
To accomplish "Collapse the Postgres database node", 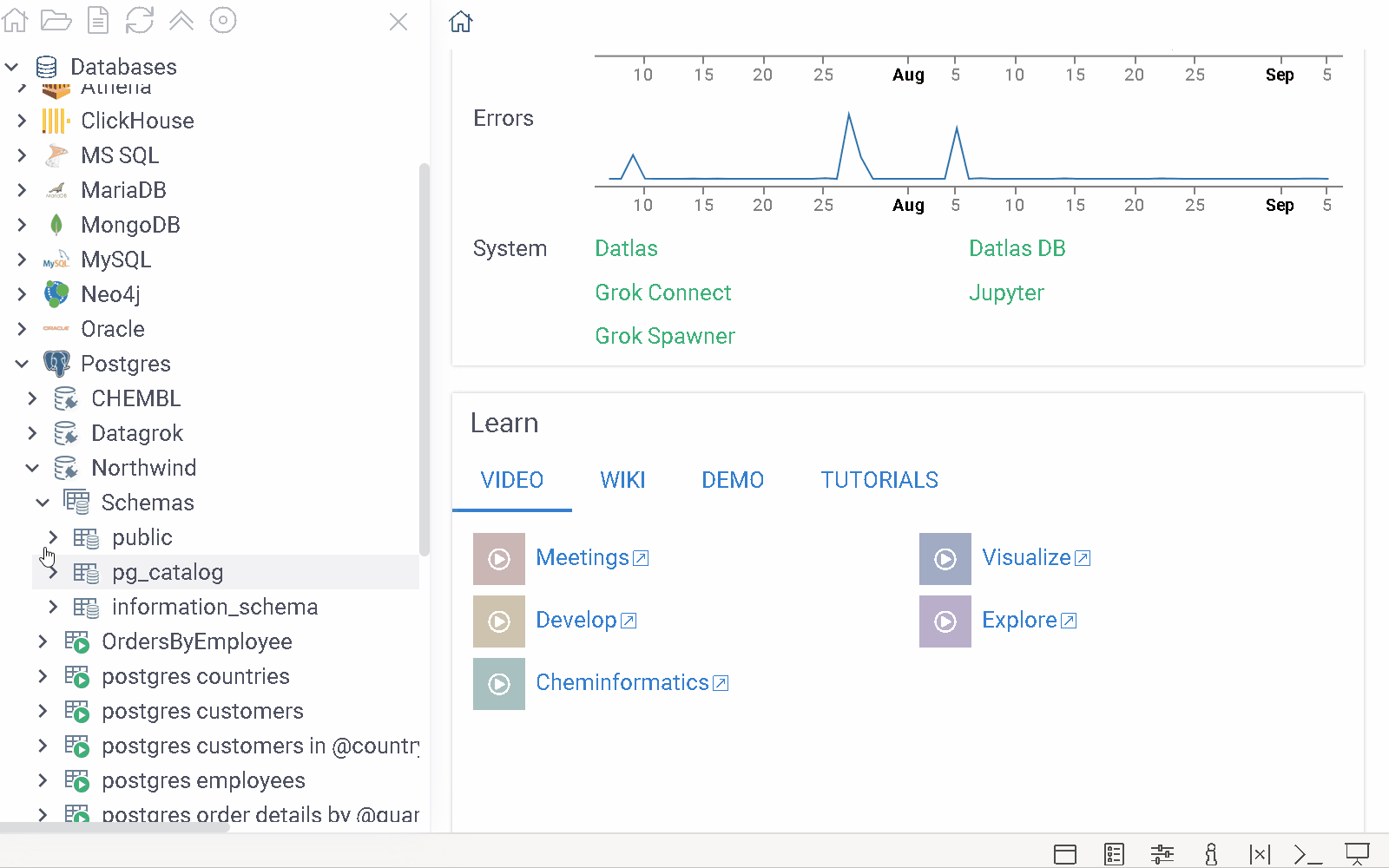I will (x=23, y=364).
